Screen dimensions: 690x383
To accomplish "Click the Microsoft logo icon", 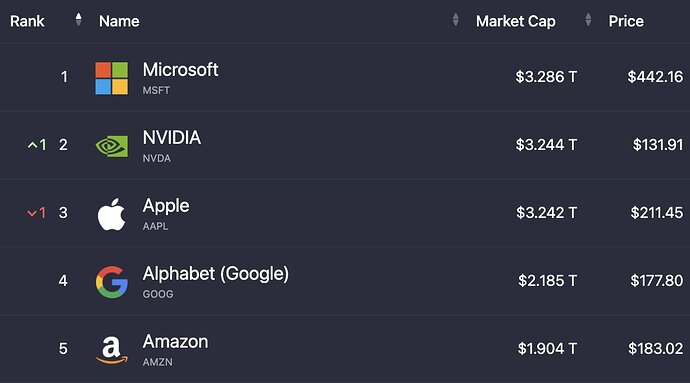I will 112,78.
